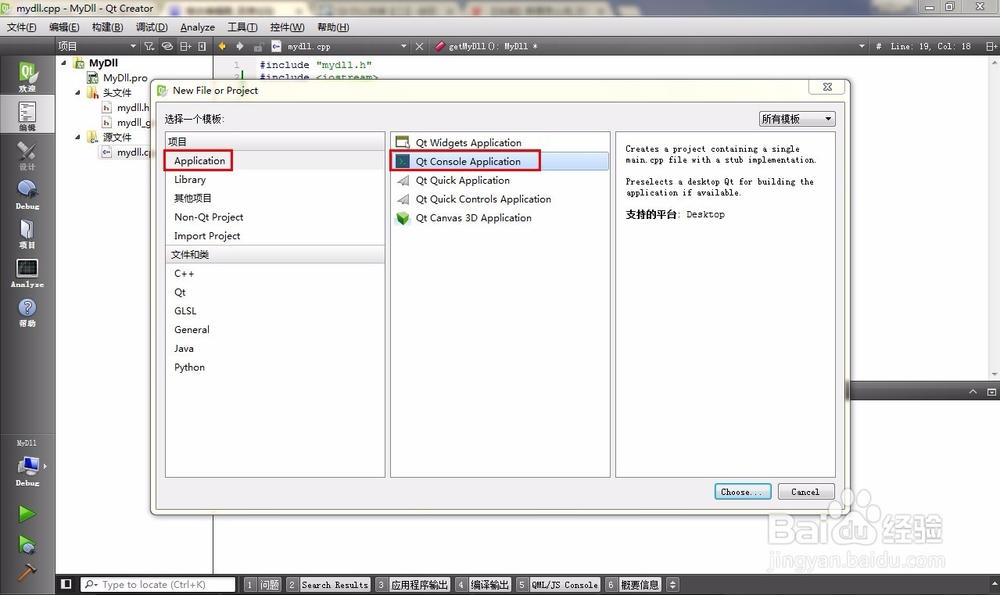Collapse the 头文件 folder node
The image size is (1000, 595).
coord(78,92)
